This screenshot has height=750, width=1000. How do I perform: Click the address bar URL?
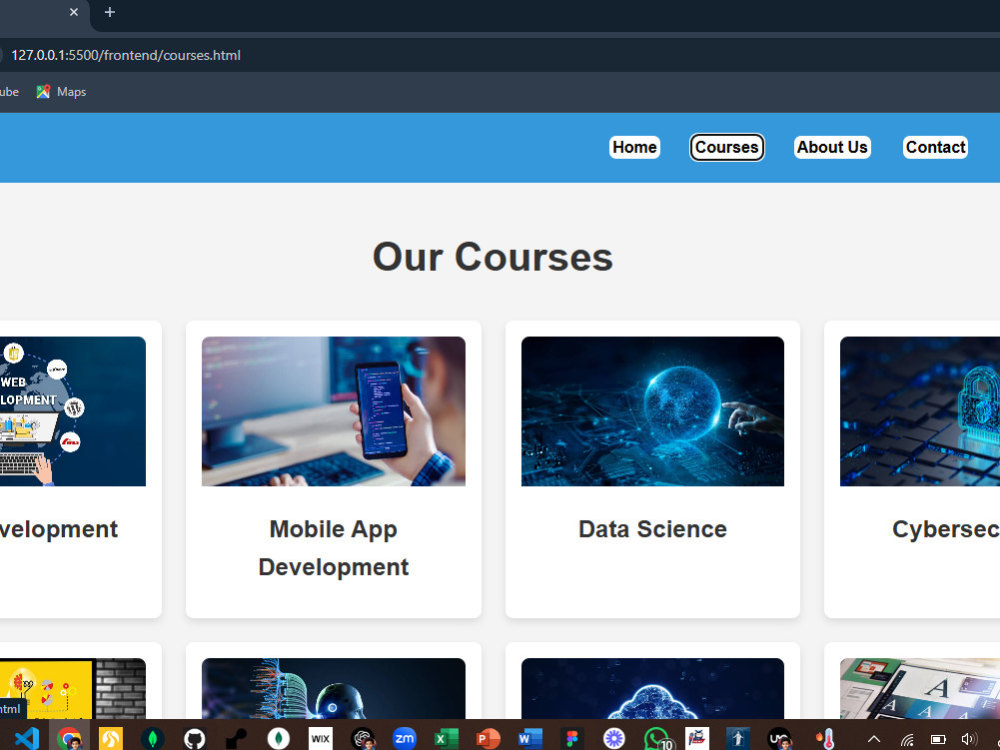(x=126, y=55)
